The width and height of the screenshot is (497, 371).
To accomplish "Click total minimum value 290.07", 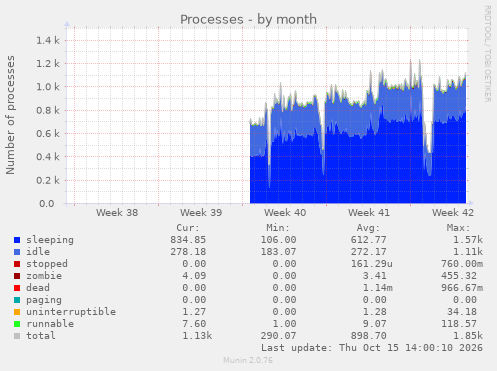I will click(278, 336).
